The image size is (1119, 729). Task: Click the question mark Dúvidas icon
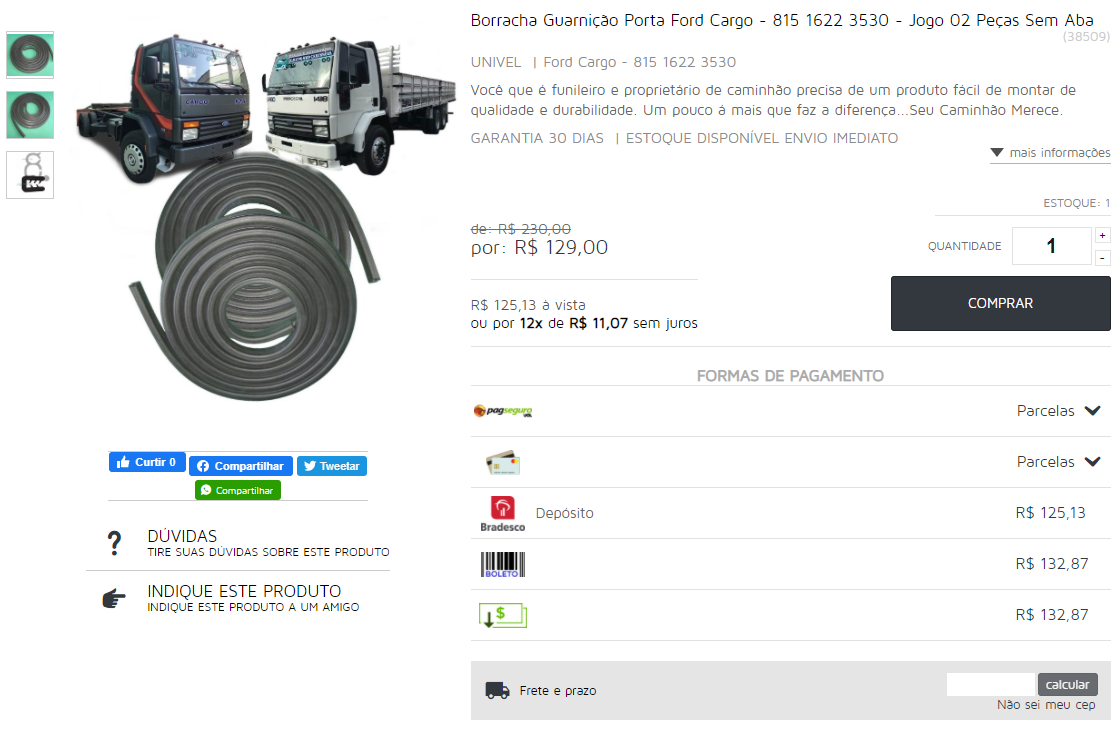[114, 543]
